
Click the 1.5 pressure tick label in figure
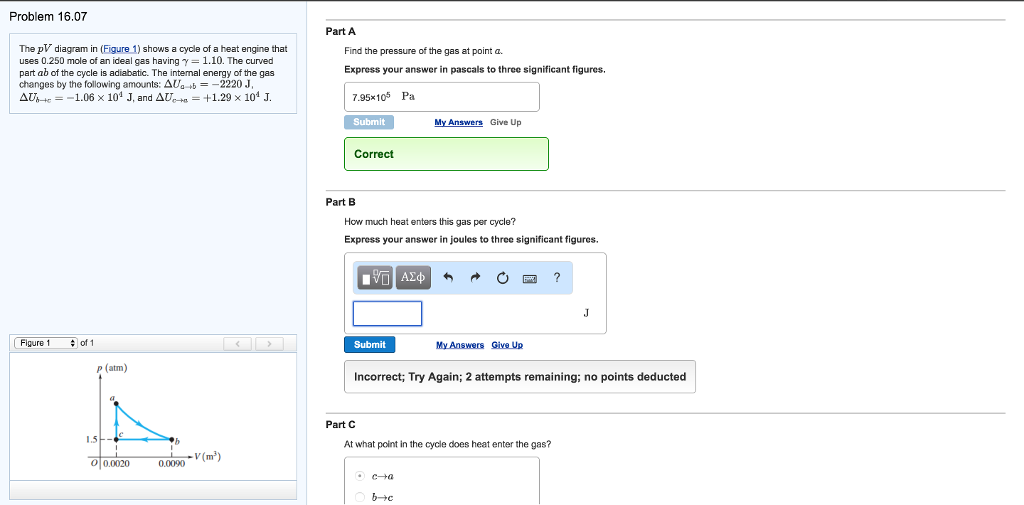(91, 439)
